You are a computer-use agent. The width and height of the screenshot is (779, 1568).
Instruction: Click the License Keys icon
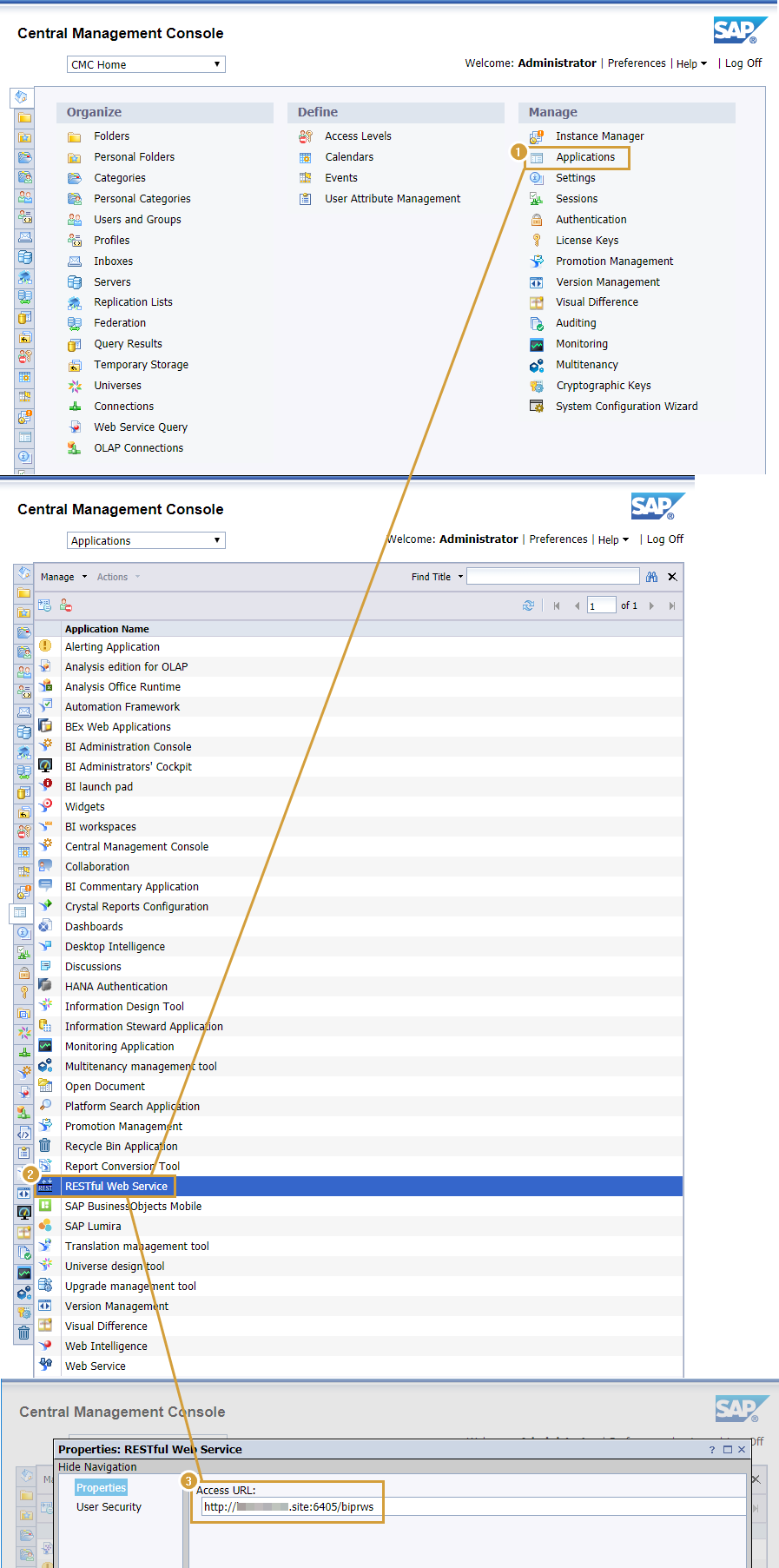pos(537,241)
